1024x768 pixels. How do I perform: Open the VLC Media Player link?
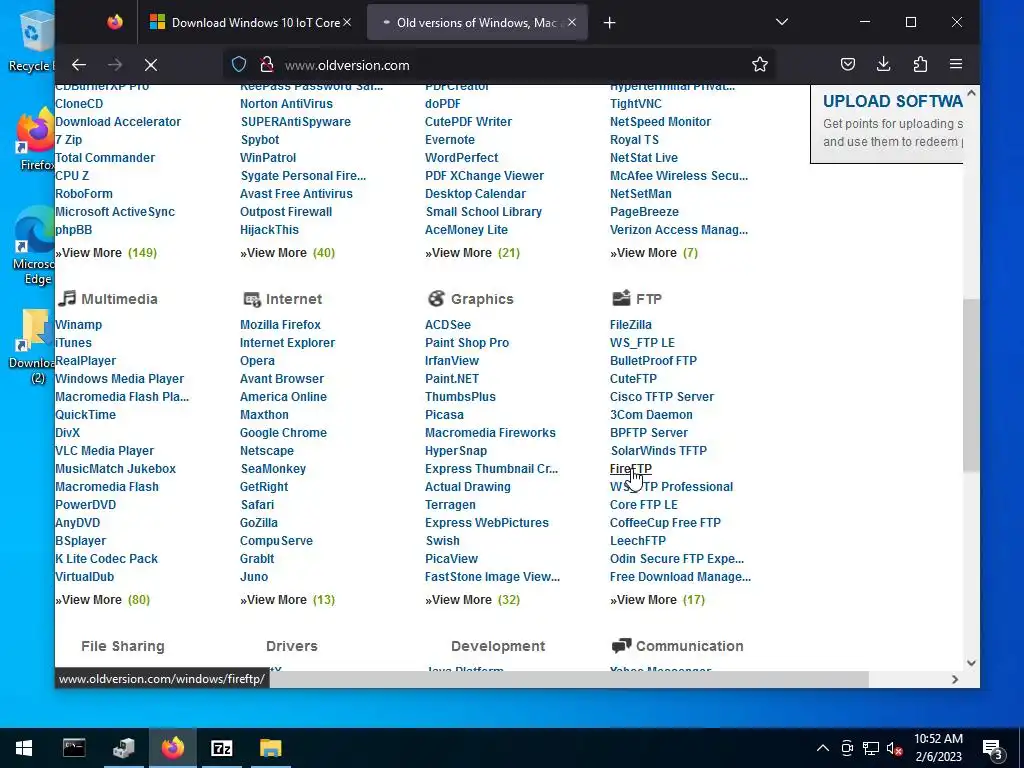[x=104, y=451]
